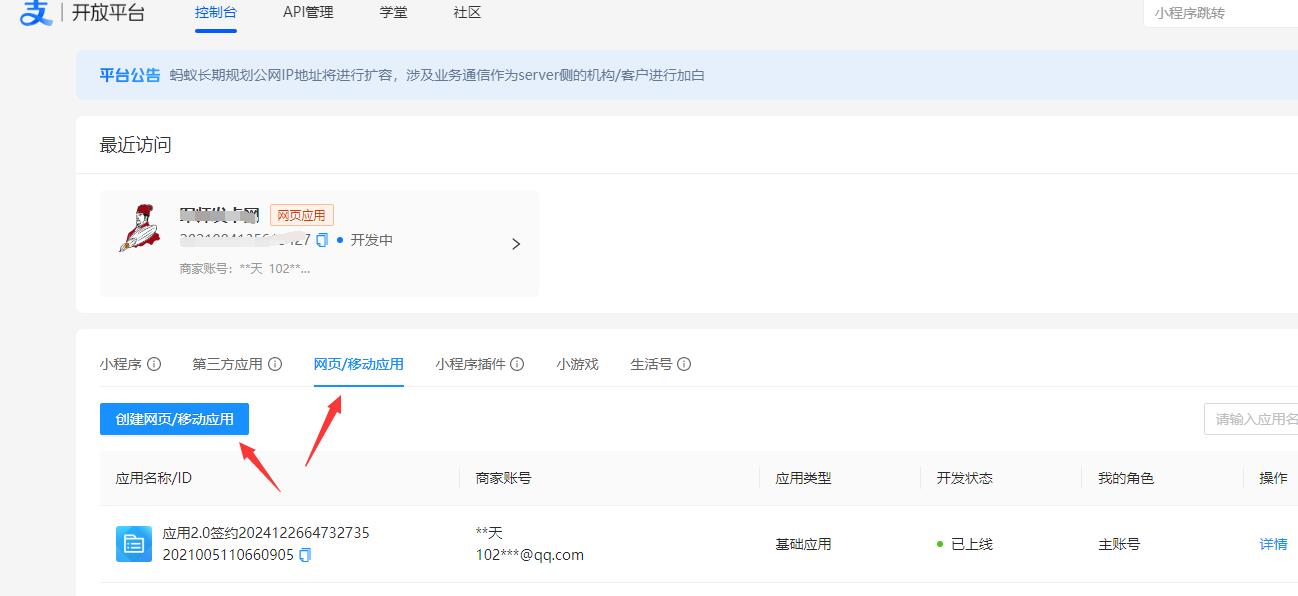The width and height of the screenshot is (1298, 596).
Task: Click the 请输入应用名 search input
Action: pyautogui.click(x=1251, y=419)
